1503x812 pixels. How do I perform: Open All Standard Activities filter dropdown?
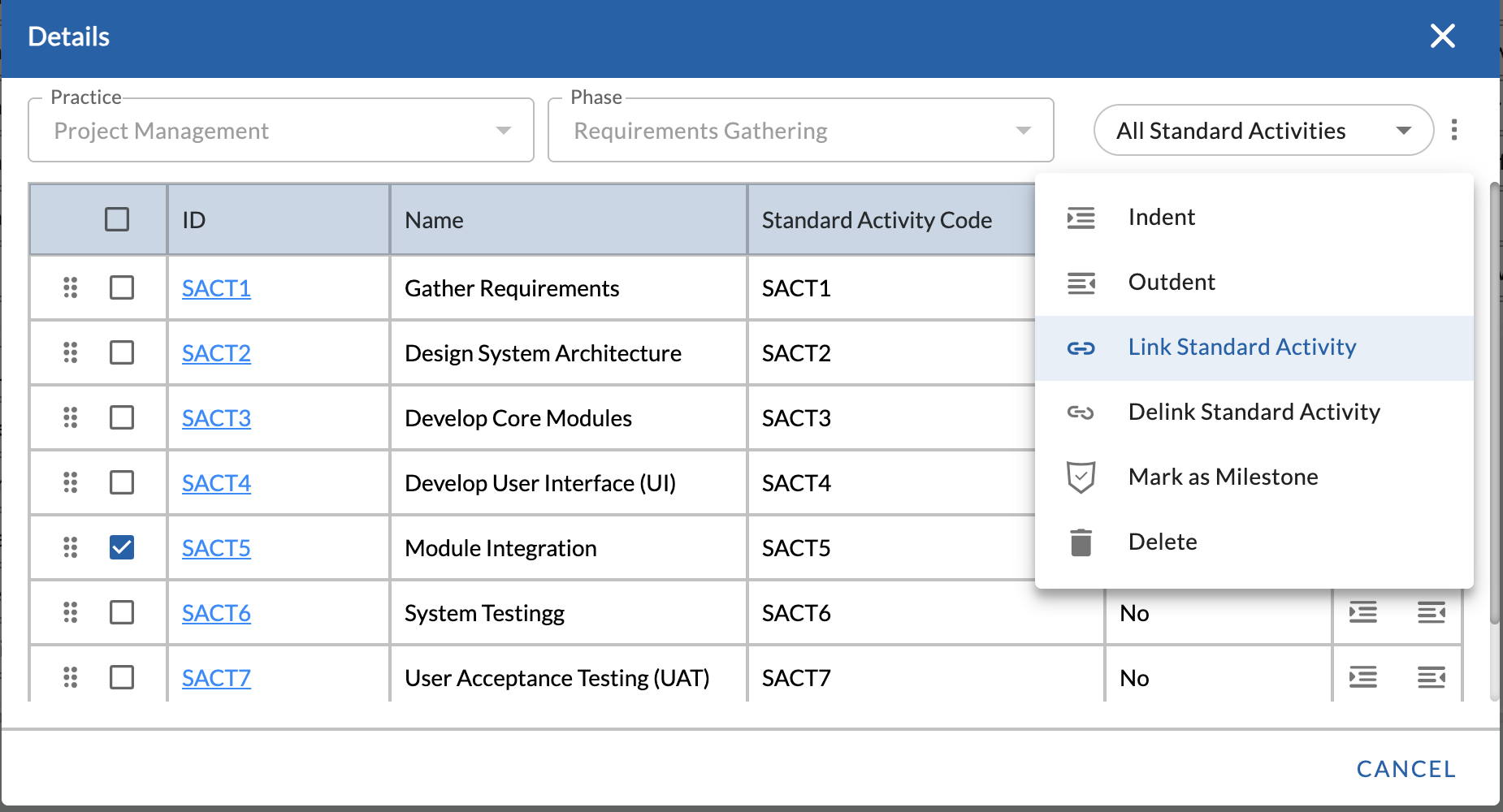point(1263,131)
